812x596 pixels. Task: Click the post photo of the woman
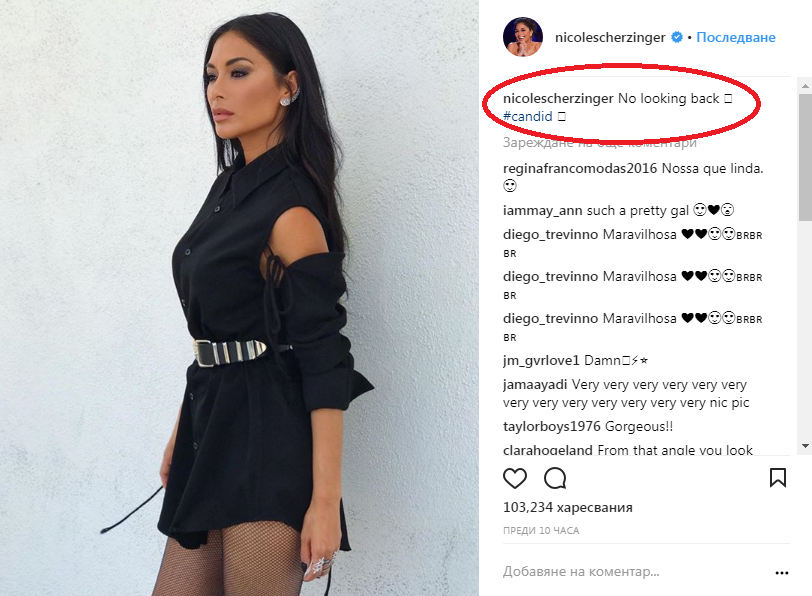(239, 298)
